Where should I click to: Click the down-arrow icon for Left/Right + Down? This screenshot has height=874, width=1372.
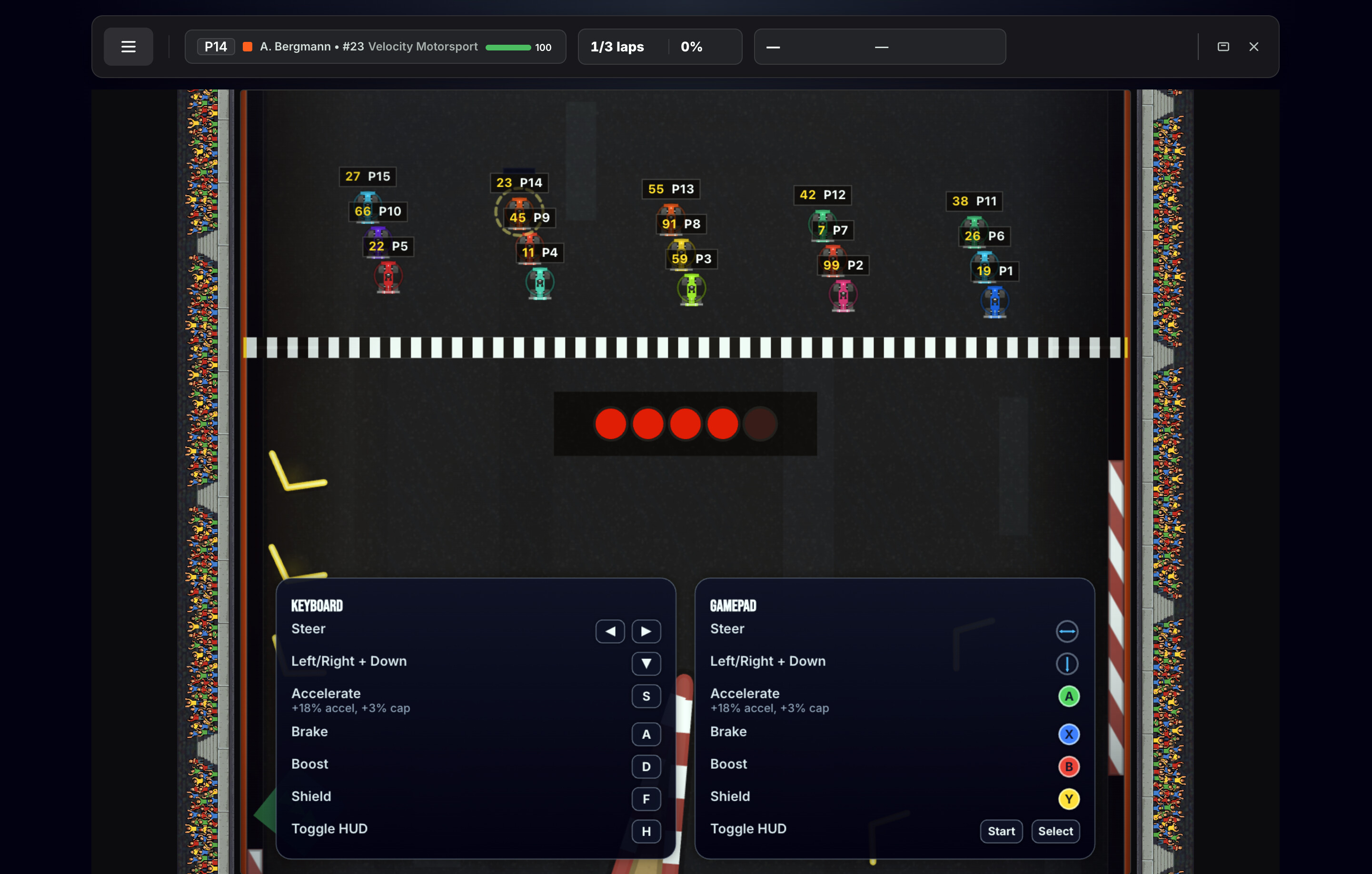[646, 663]
